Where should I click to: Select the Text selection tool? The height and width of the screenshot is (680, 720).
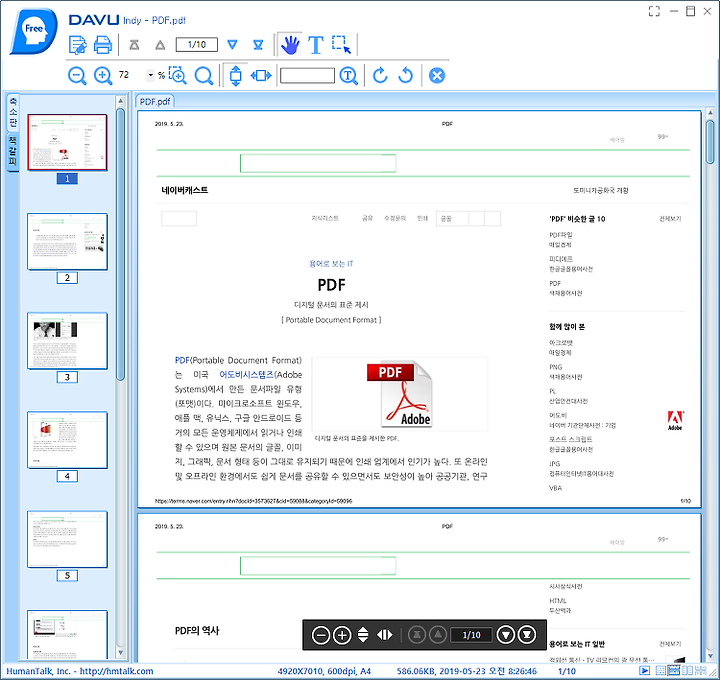(315, 45)
